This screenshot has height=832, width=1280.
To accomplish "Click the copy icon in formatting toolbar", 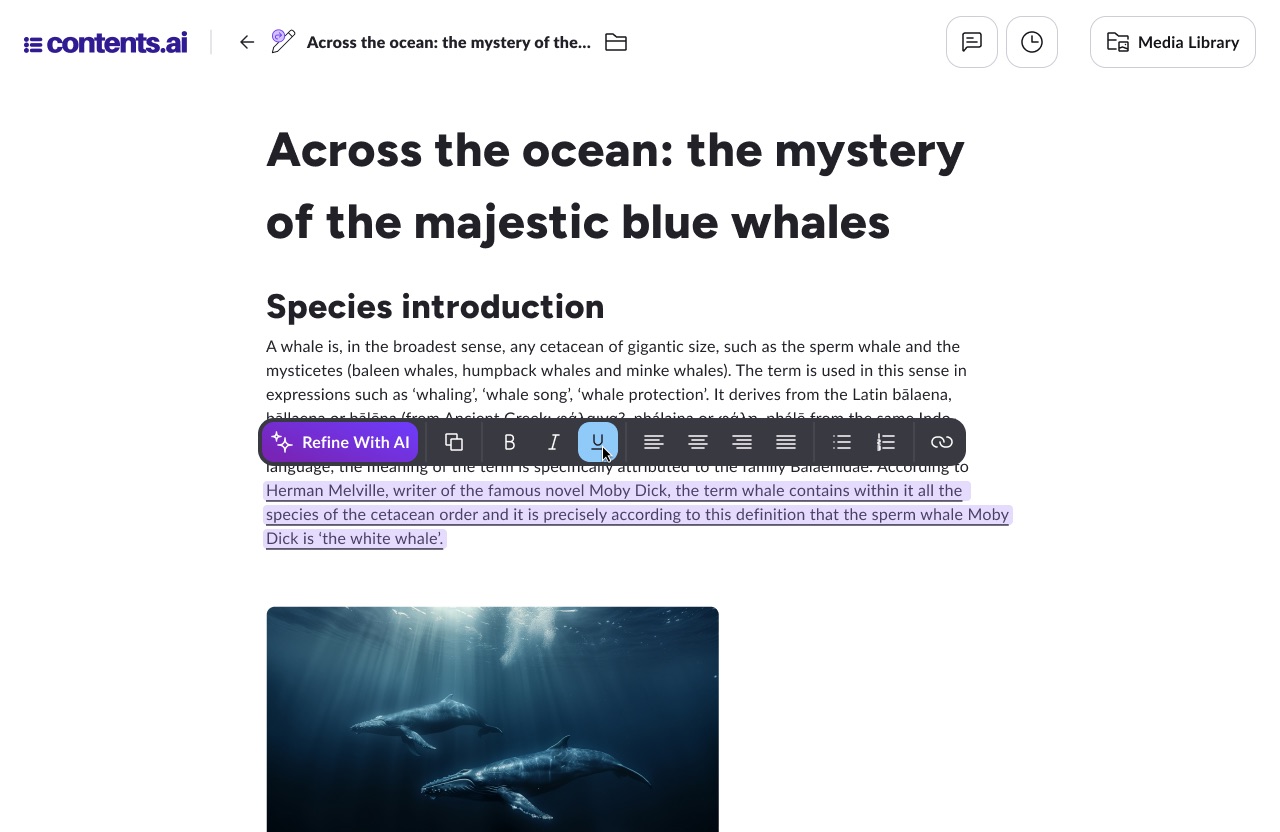I will coord(454,442).
